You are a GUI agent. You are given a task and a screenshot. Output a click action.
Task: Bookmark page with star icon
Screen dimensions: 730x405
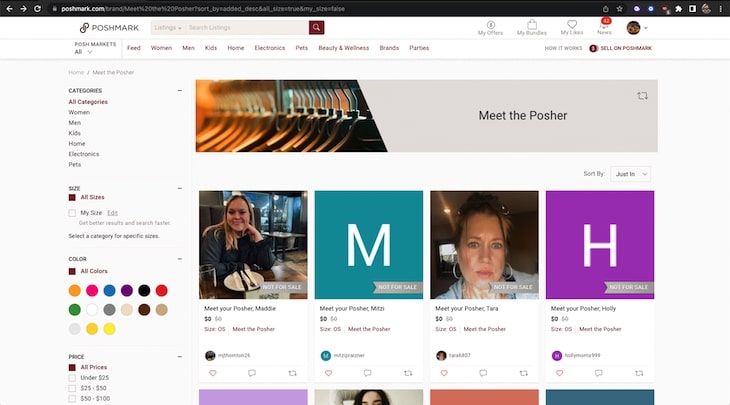pos(619,8)
